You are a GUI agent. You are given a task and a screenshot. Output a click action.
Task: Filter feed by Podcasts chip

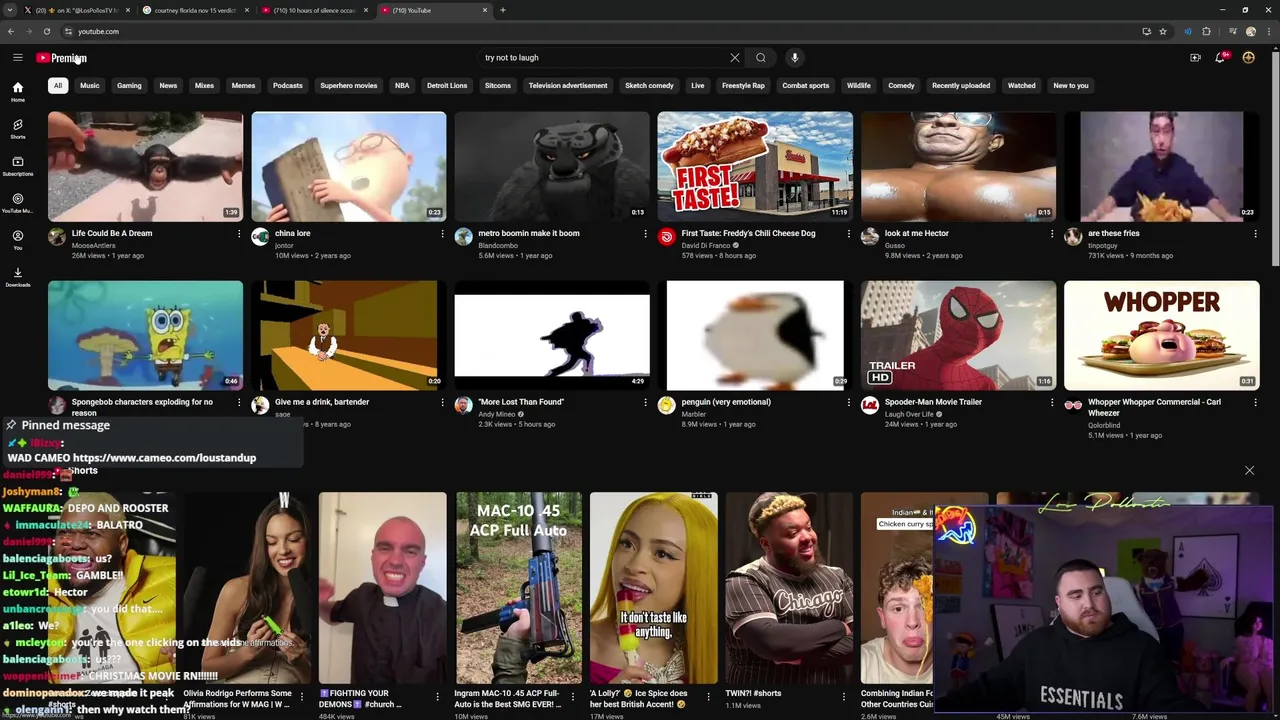point(288,85)
